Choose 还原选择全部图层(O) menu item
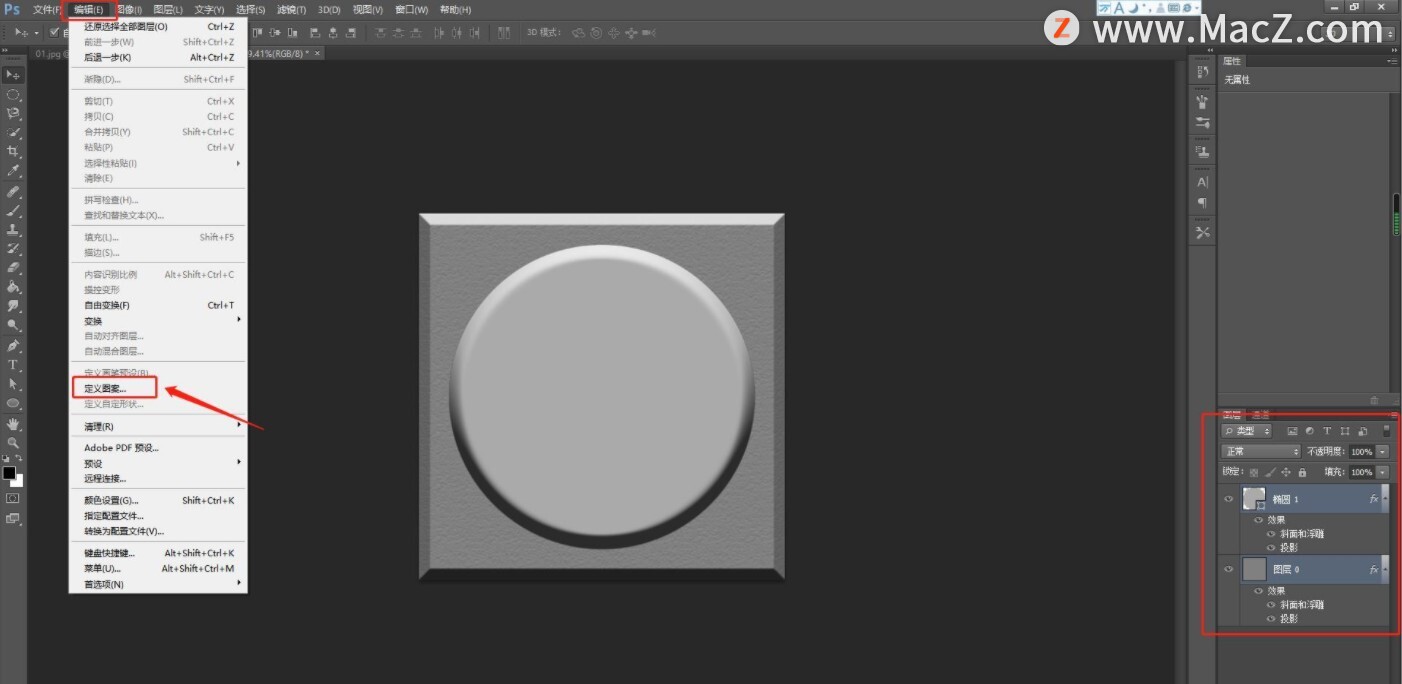Viewport: 1402px width, 684px height. (158, 27)
